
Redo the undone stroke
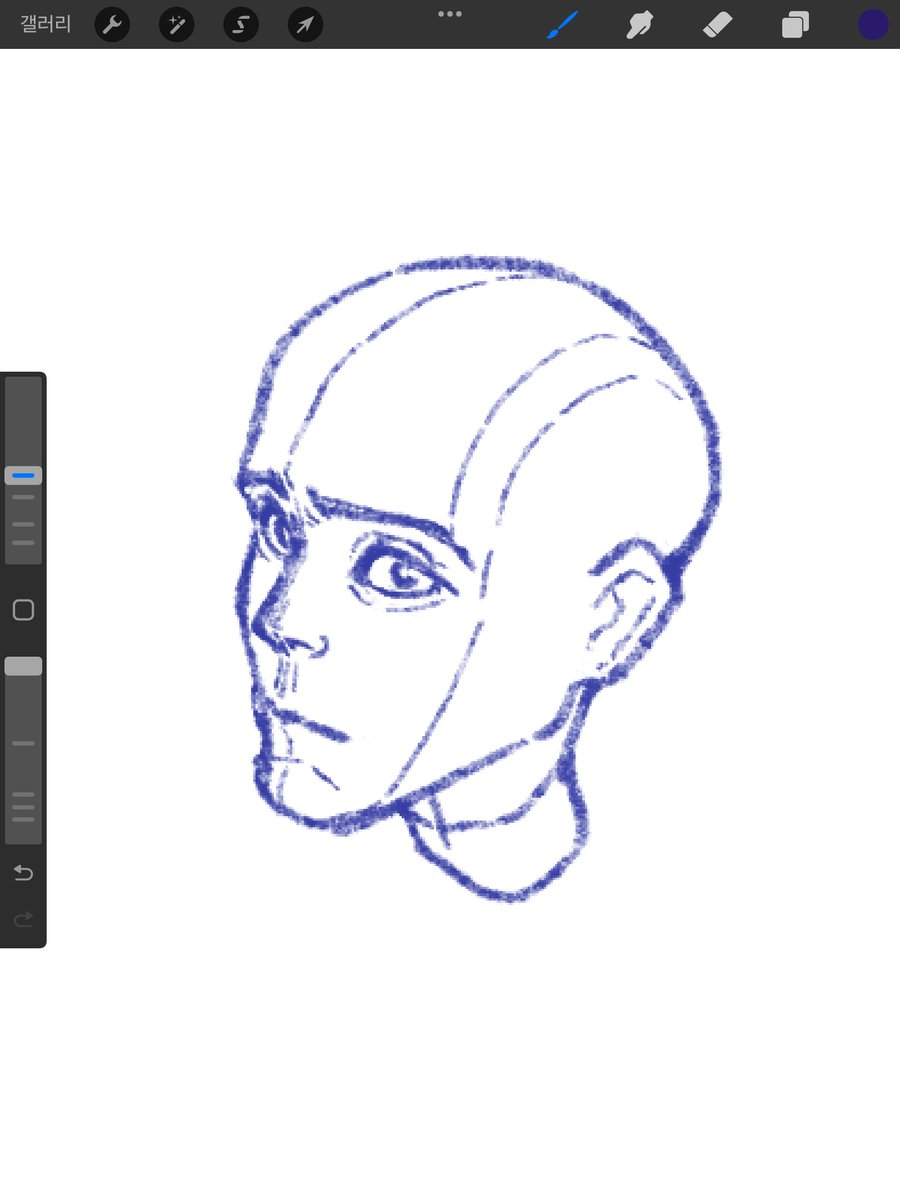tap(23, 919)
